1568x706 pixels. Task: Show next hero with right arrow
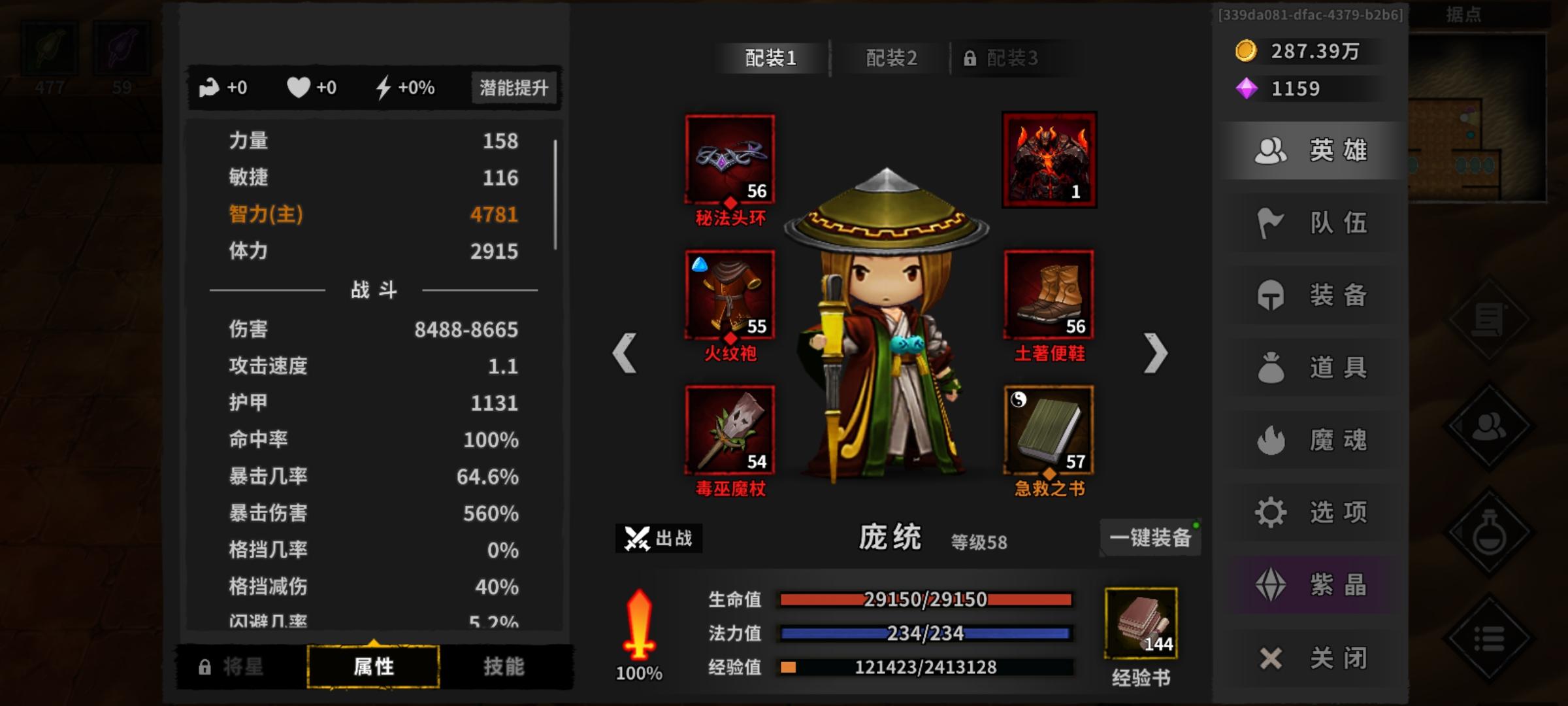pos(1155,353)
